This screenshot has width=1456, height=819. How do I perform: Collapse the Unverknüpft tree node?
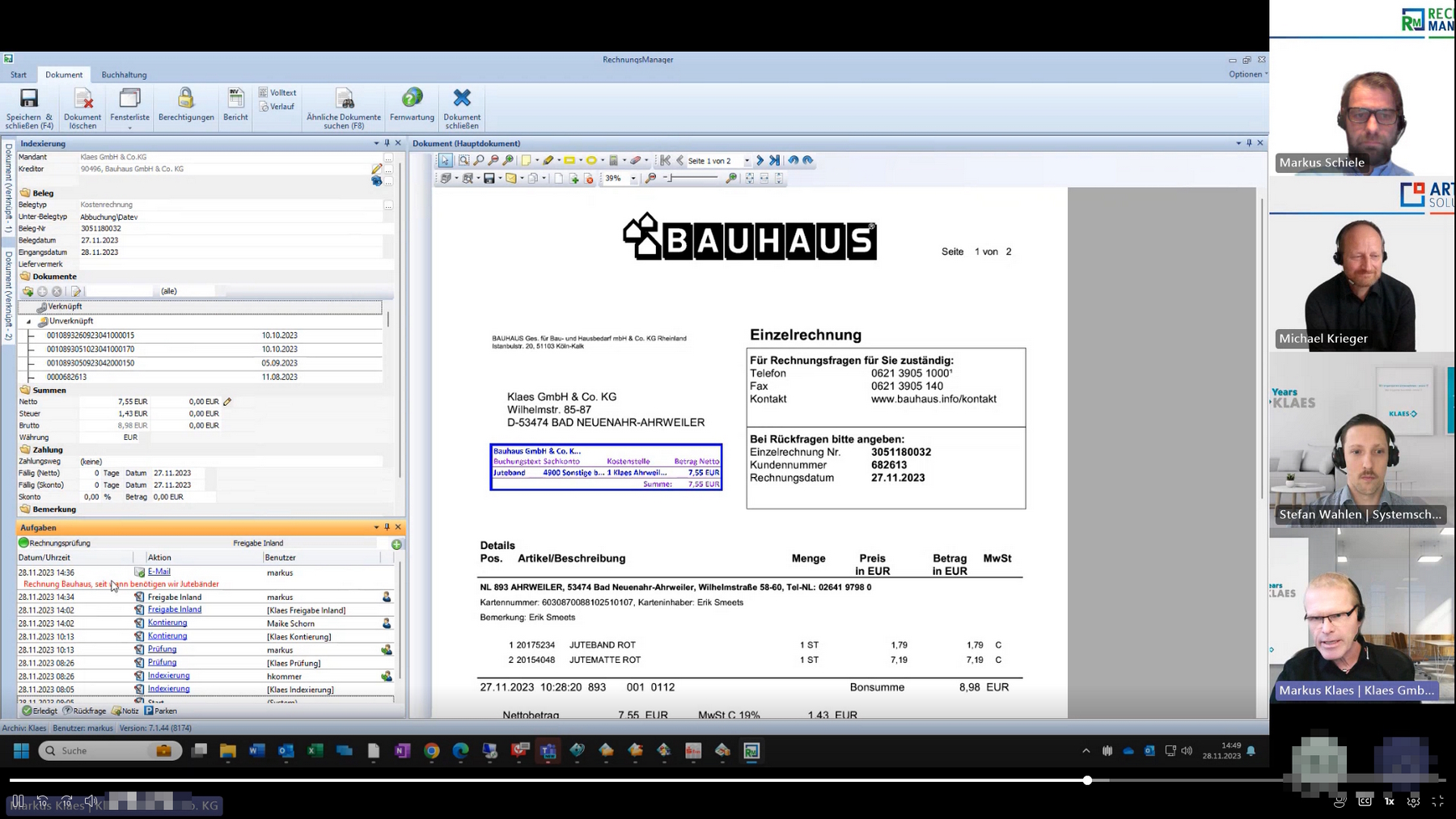29,322
